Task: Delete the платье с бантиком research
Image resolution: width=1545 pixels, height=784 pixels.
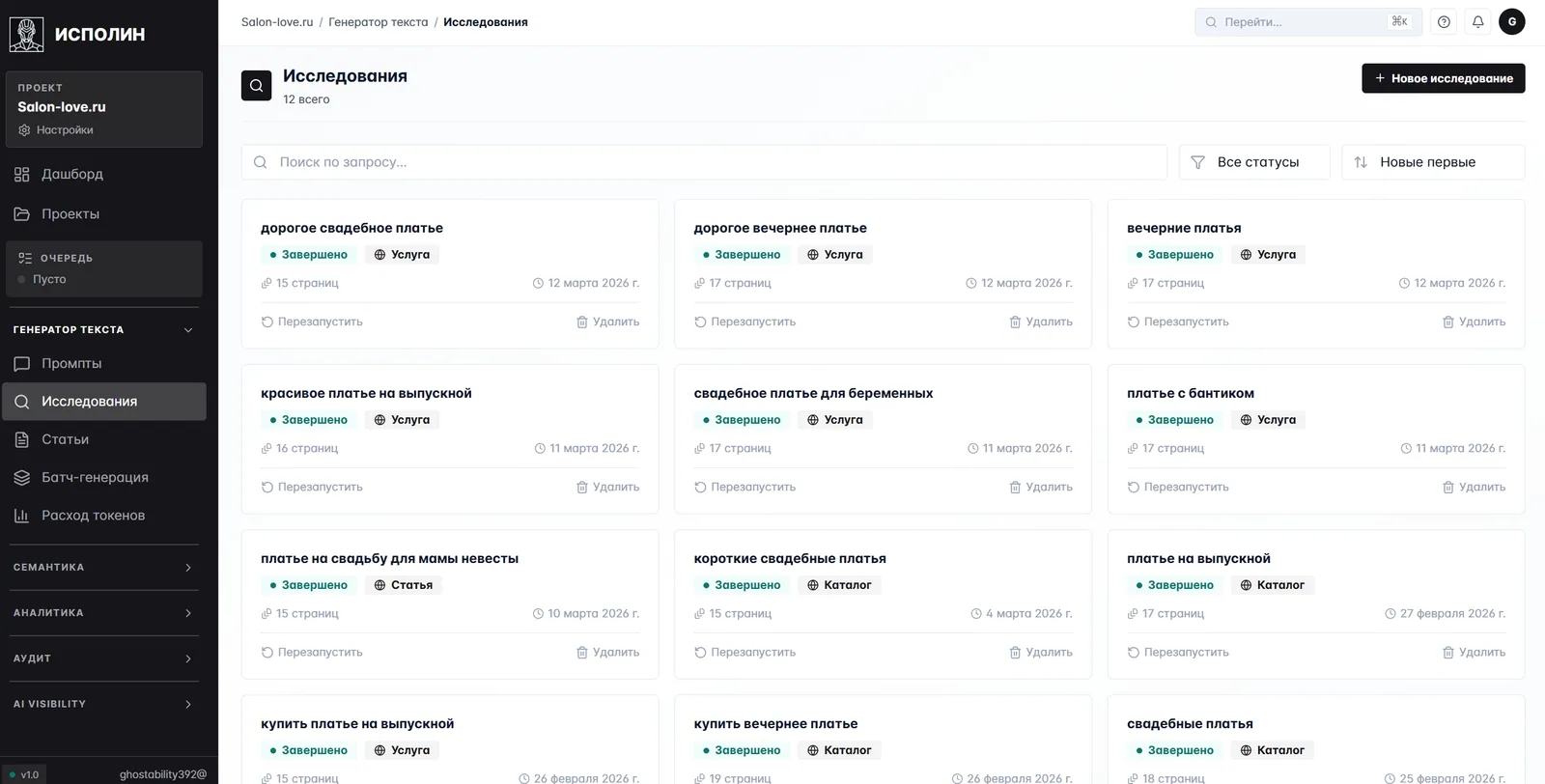Action: pos(1474,487)
